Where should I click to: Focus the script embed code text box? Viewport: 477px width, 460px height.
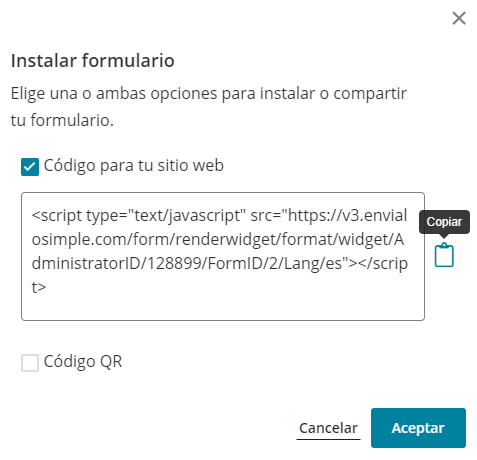click(x=223, y=256)
